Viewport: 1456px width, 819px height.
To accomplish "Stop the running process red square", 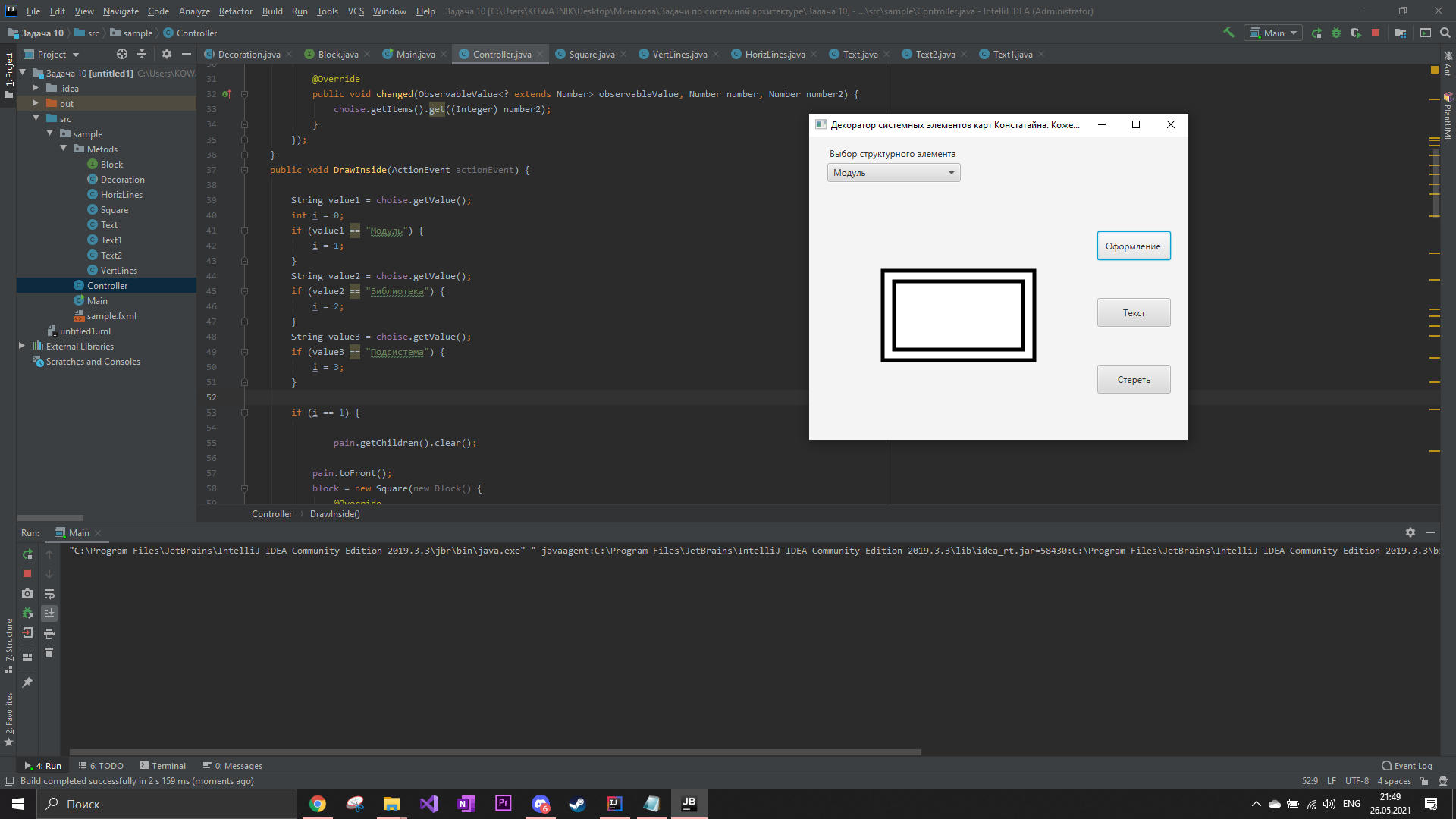I will (x=1376, y=33).
